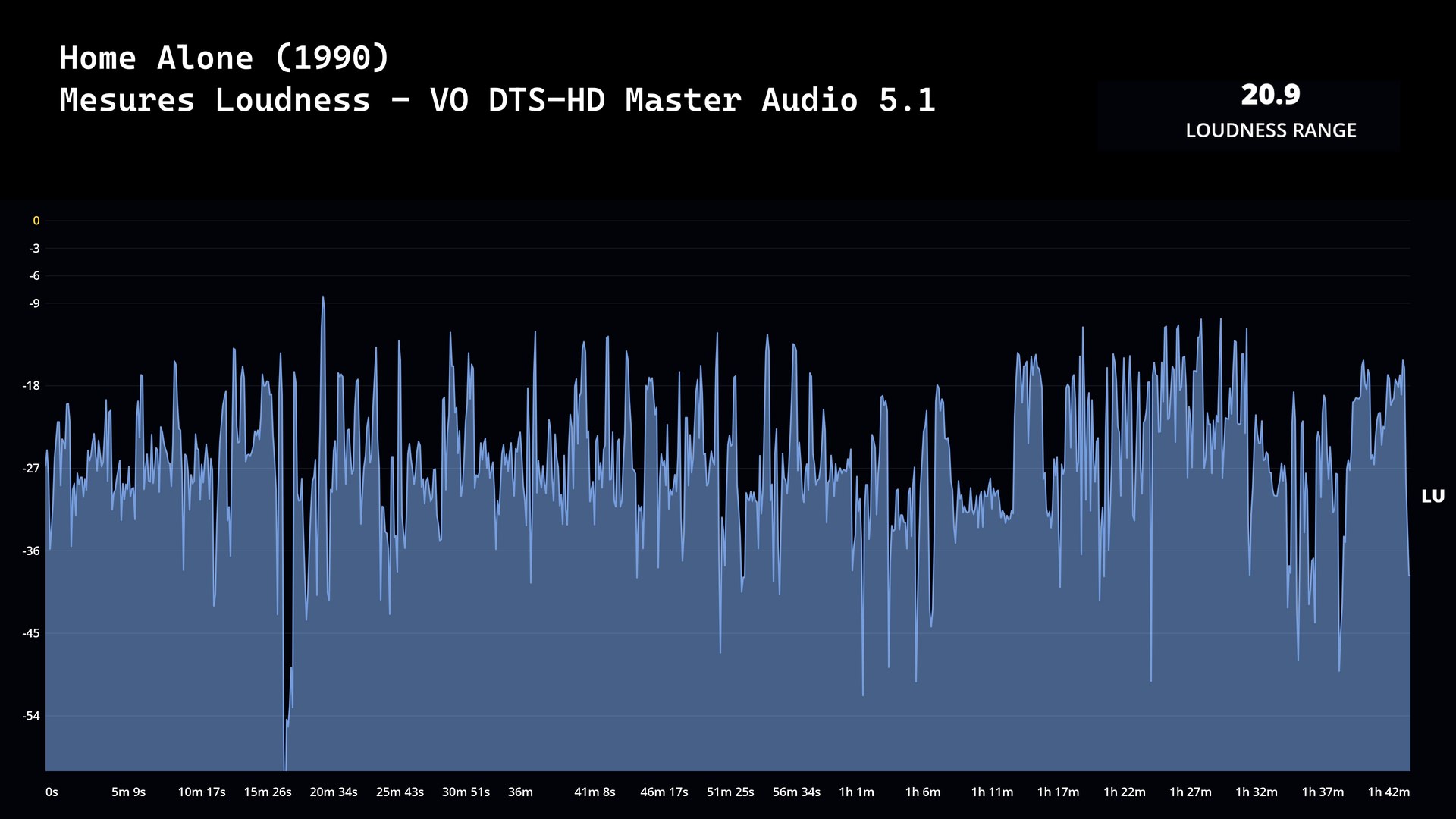The width and height of the screenshot is (1456, 819).
Task: Select the 'Mesures Loudness – VO DTS-HD Master Audio 5.1' subtitle
Action: point(497,100)
